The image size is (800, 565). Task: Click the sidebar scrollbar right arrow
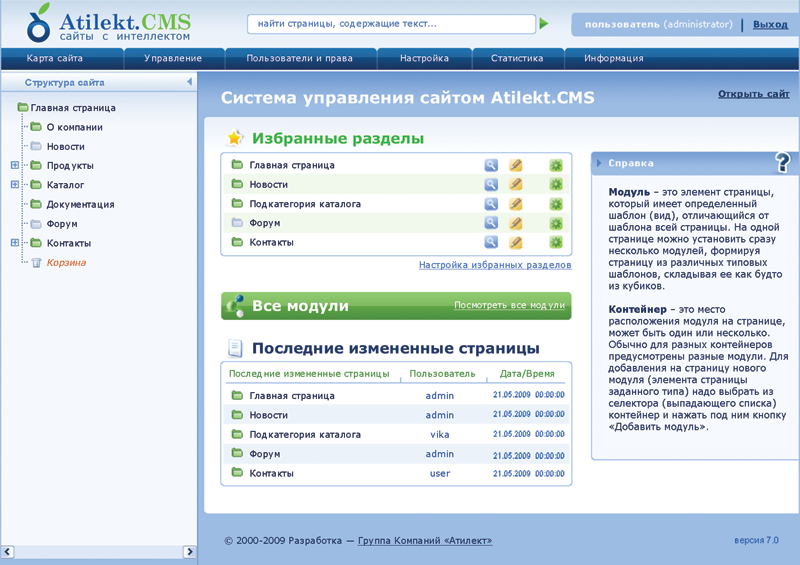point(189,552)
